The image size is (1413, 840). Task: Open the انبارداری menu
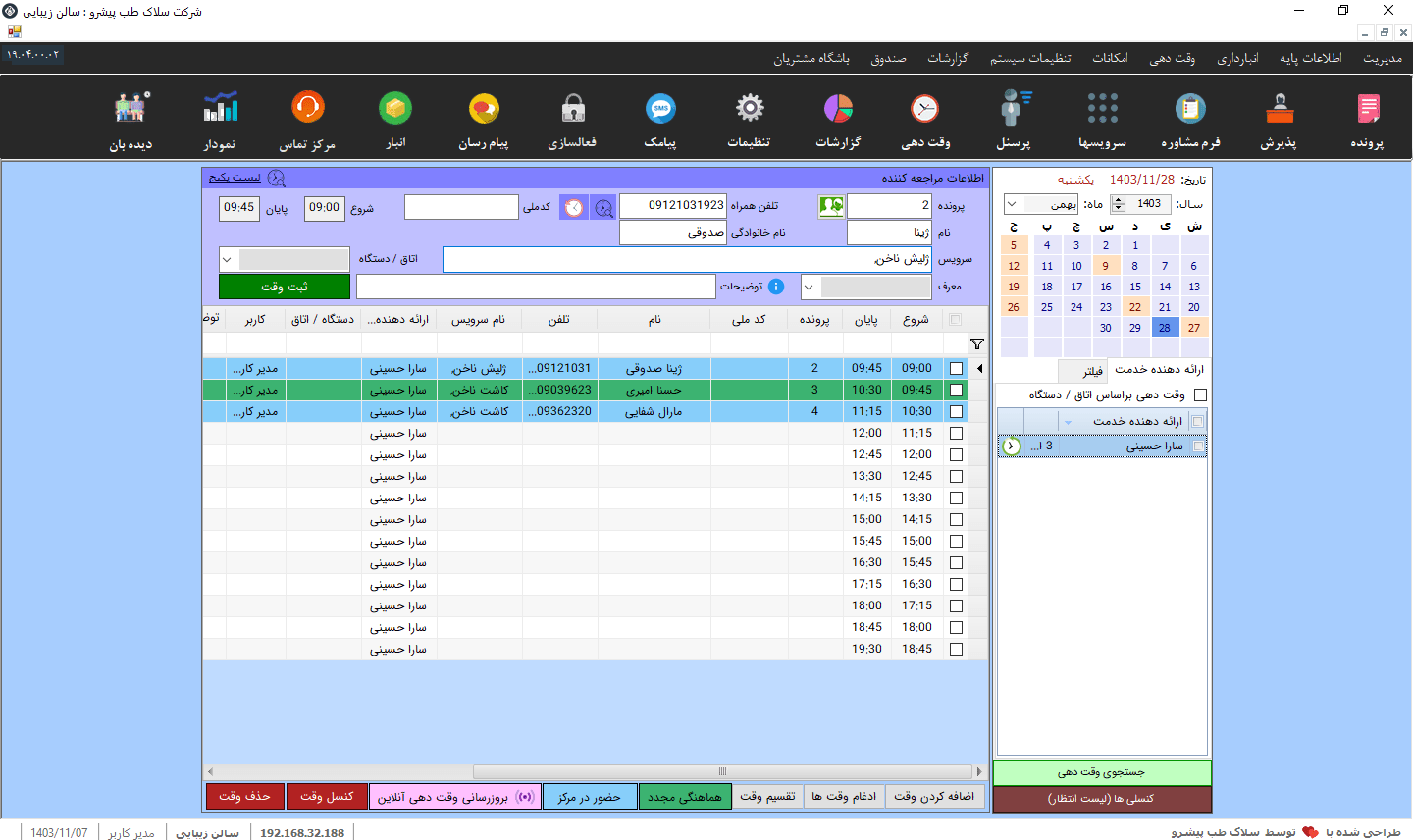1237,59
